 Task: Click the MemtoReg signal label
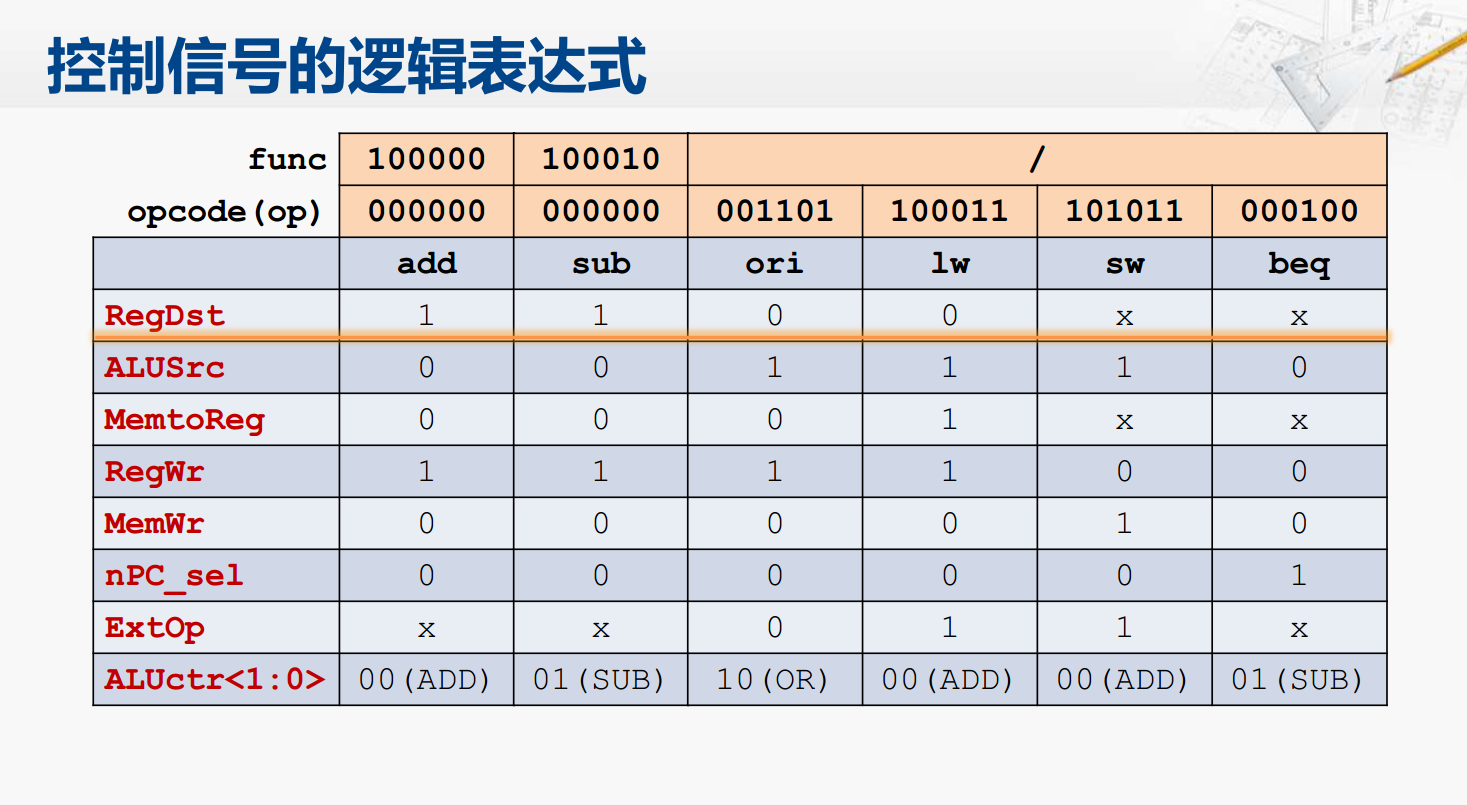(184, 420)
